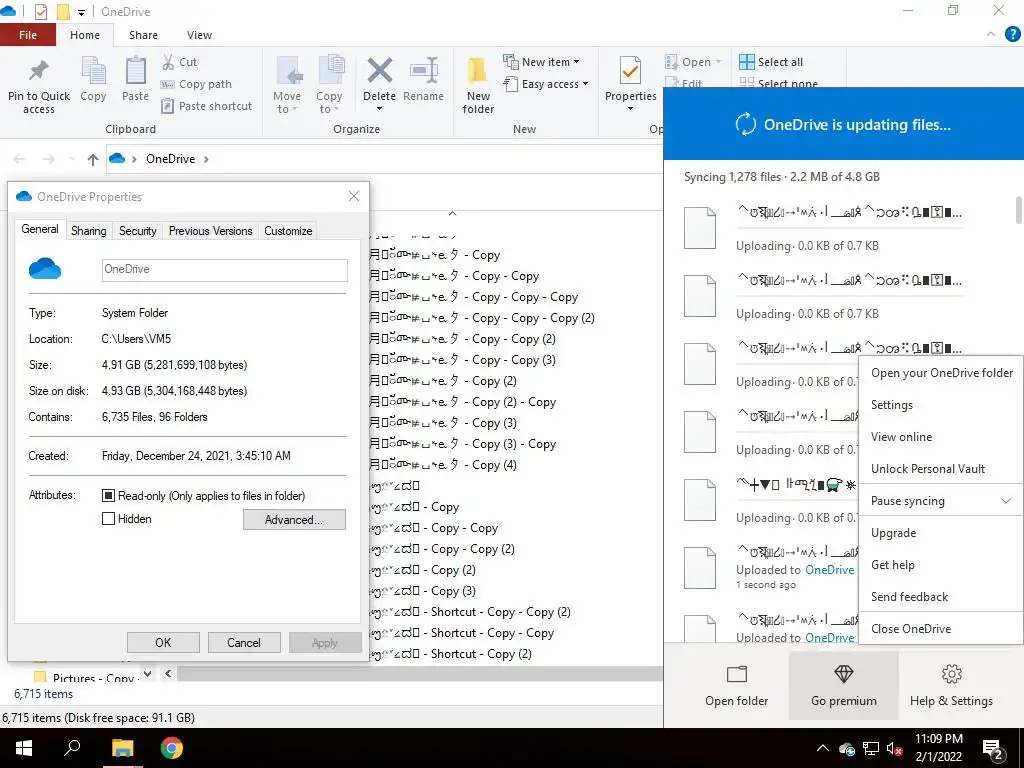Image resolution: width=1024 pixels, height=768 pixels.
Task: Click the Up one level arrow
Action: point(93,159)
